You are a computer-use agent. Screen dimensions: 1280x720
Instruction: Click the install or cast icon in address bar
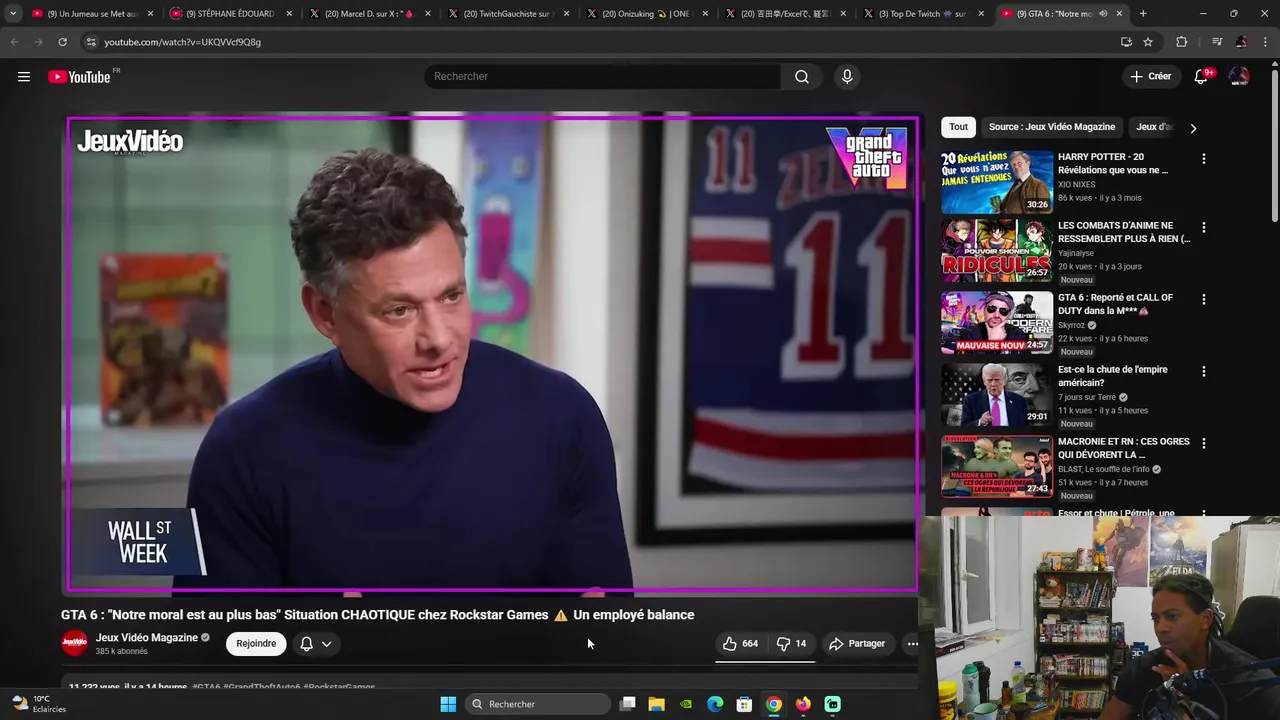point(1126,42)
